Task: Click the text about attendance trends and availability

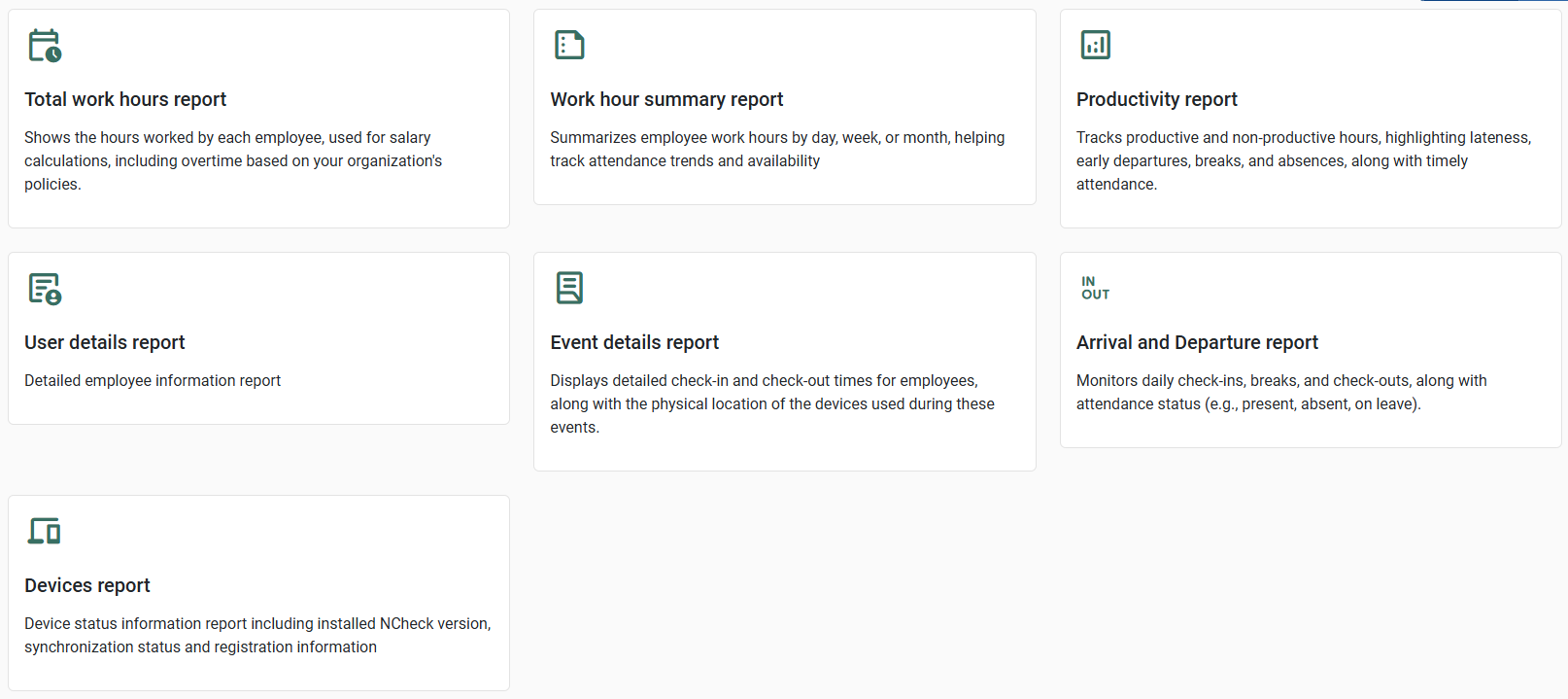Action: point(777,149)
